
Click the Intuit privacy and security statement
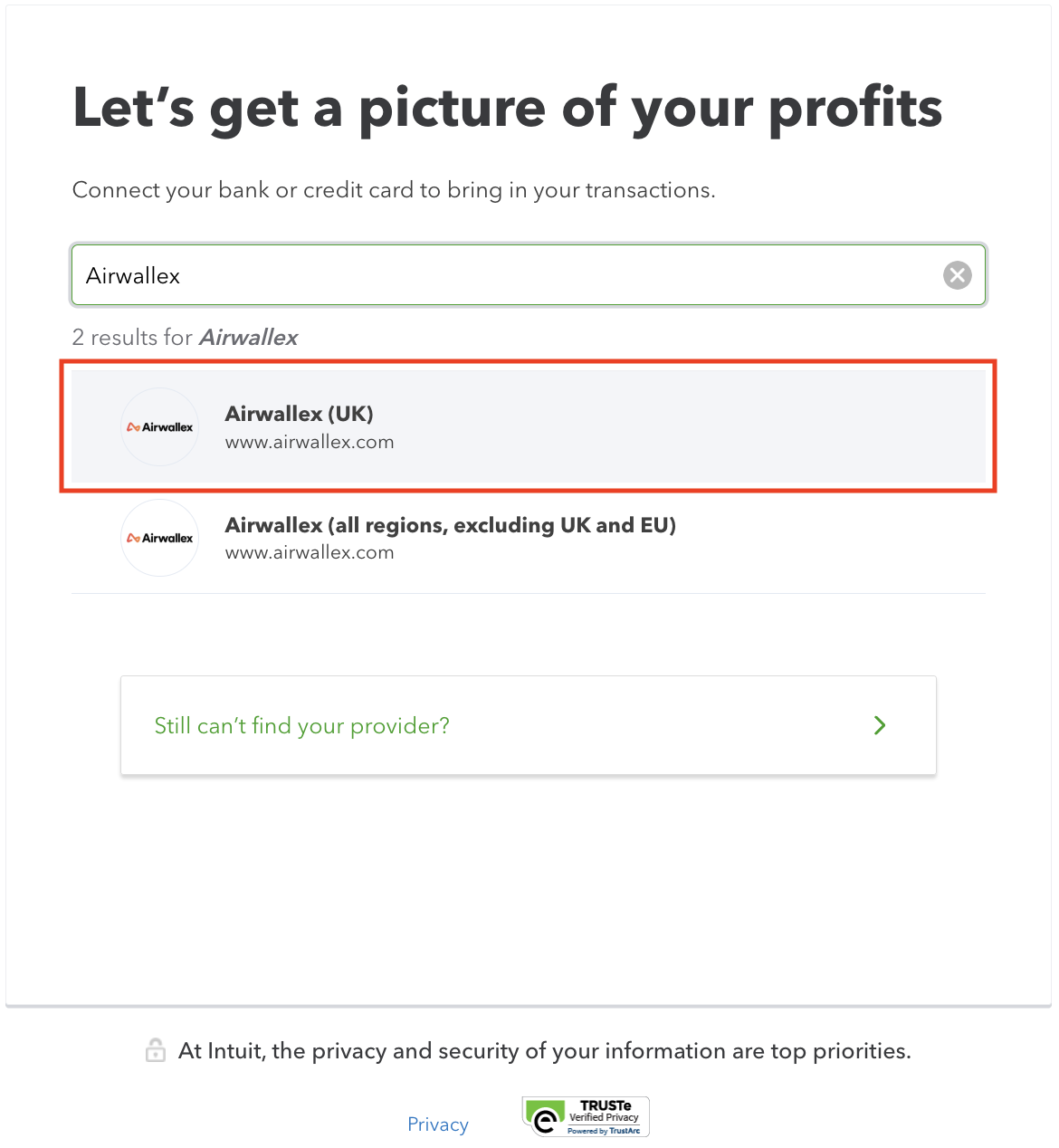[x=544, y=1051]
